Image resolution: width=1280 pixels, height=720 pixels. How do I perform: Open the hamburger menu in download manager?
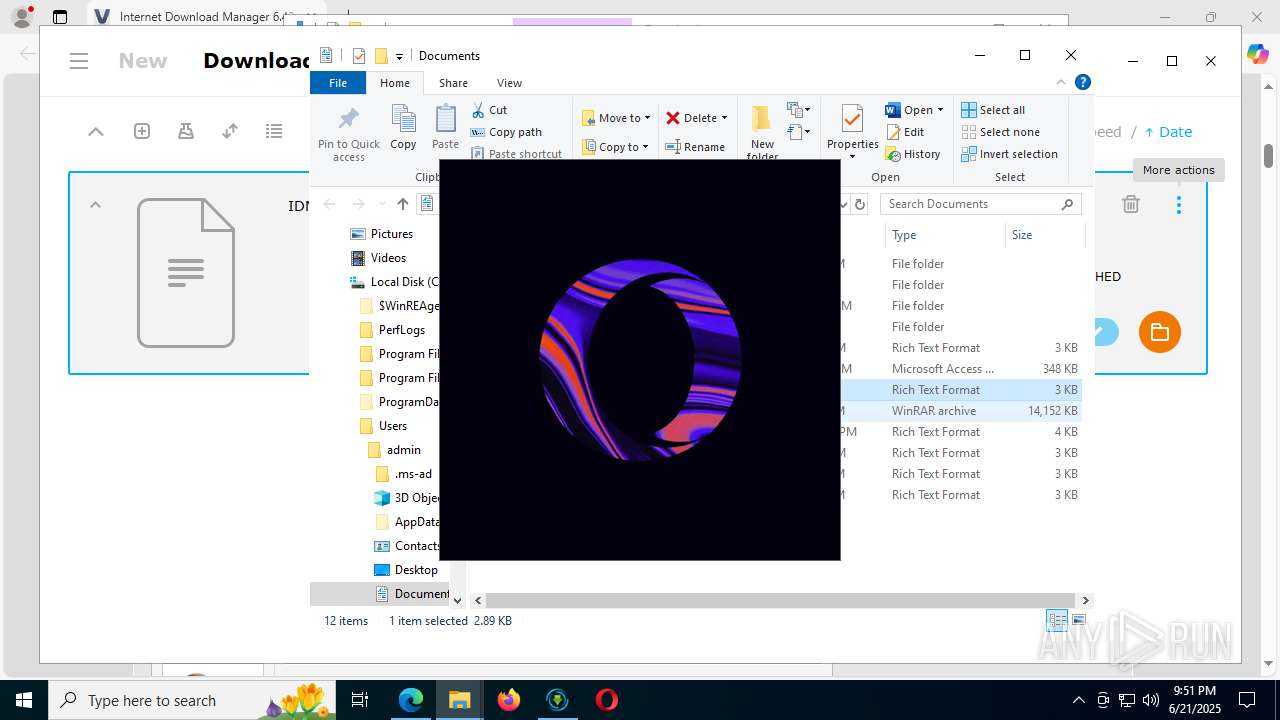pyautogui.click(x=80, y=61)
